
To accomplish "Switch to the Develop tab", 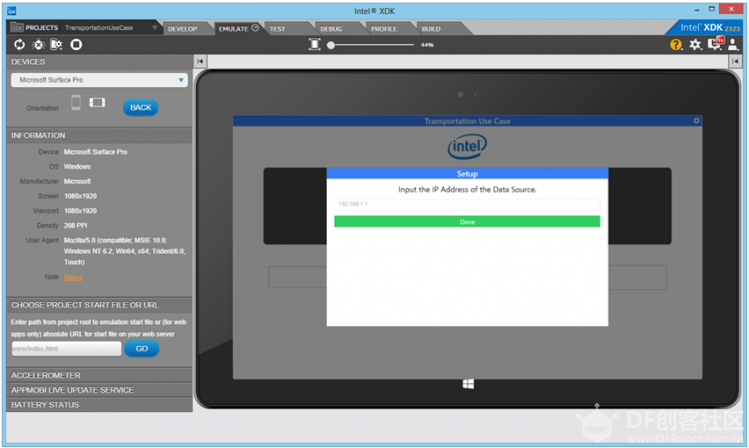I will click(182, 29).
